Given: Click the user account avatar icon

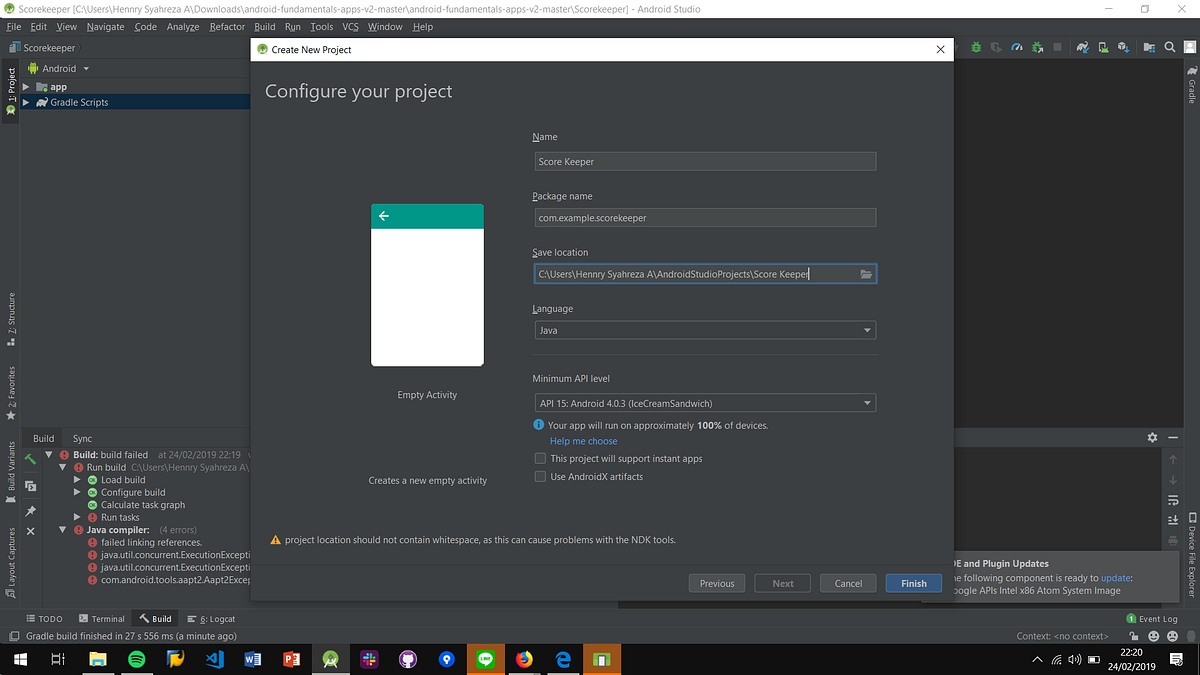Looking at the screenshot, I should tap(1189, 47).
